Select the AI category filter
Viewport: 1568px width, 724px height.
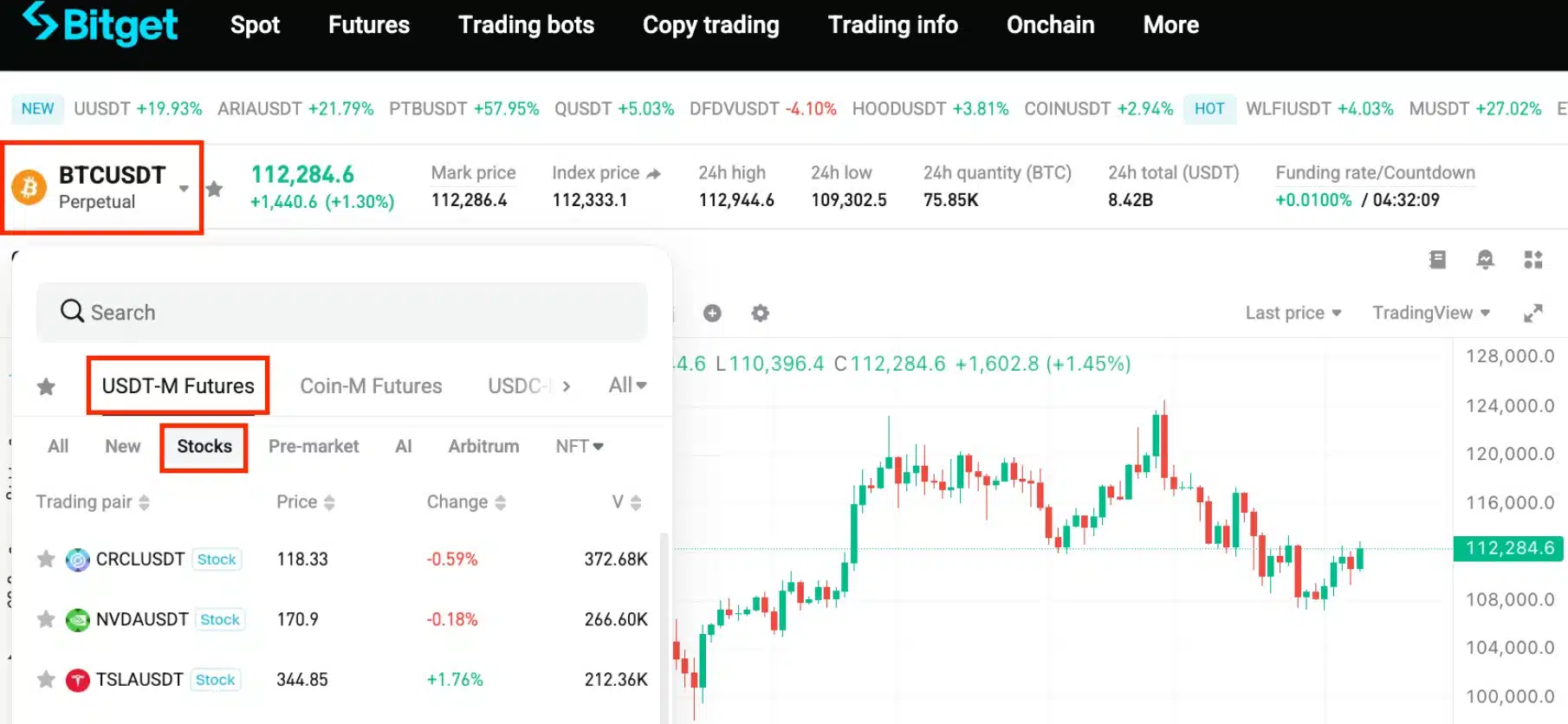[404, 446]
